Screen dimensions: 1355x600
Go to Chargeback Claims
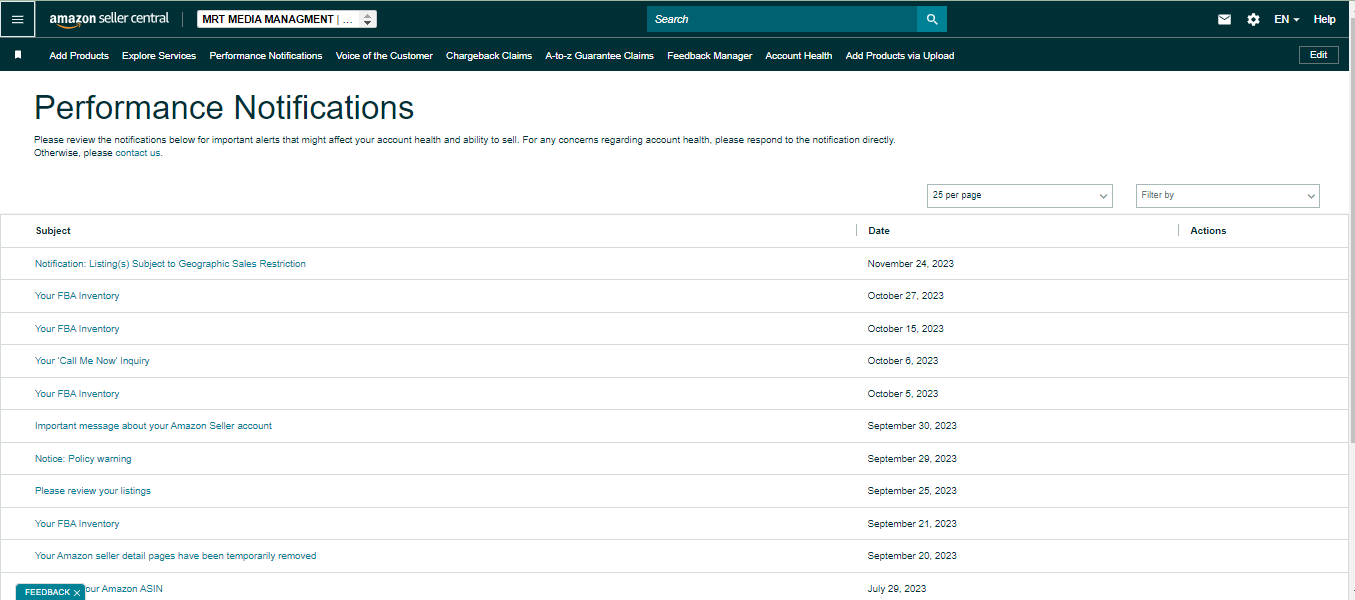click(x=489, y=56)
